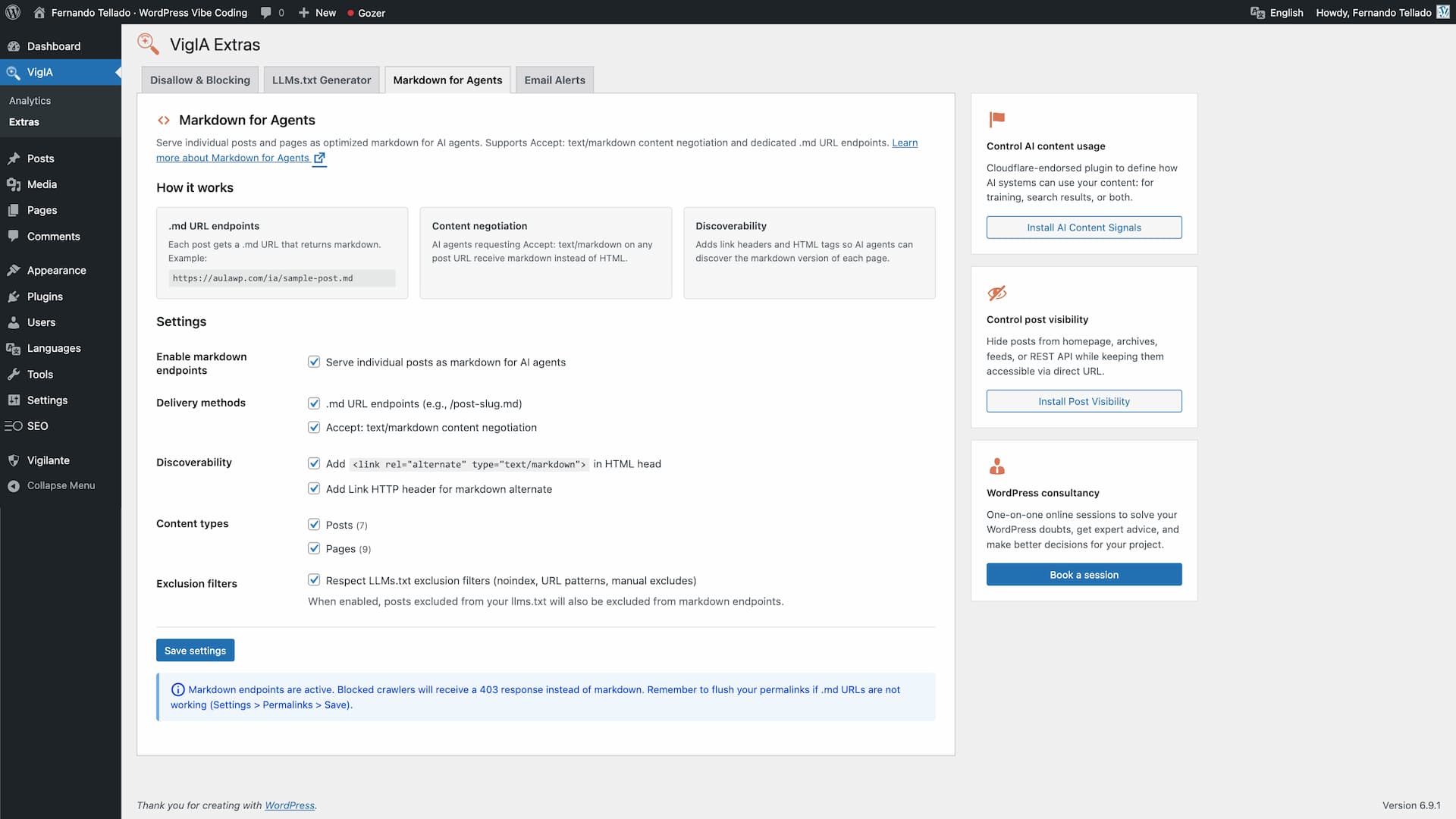
Task: Click the WordPress logo icon
Action: (x=12, y=12)
